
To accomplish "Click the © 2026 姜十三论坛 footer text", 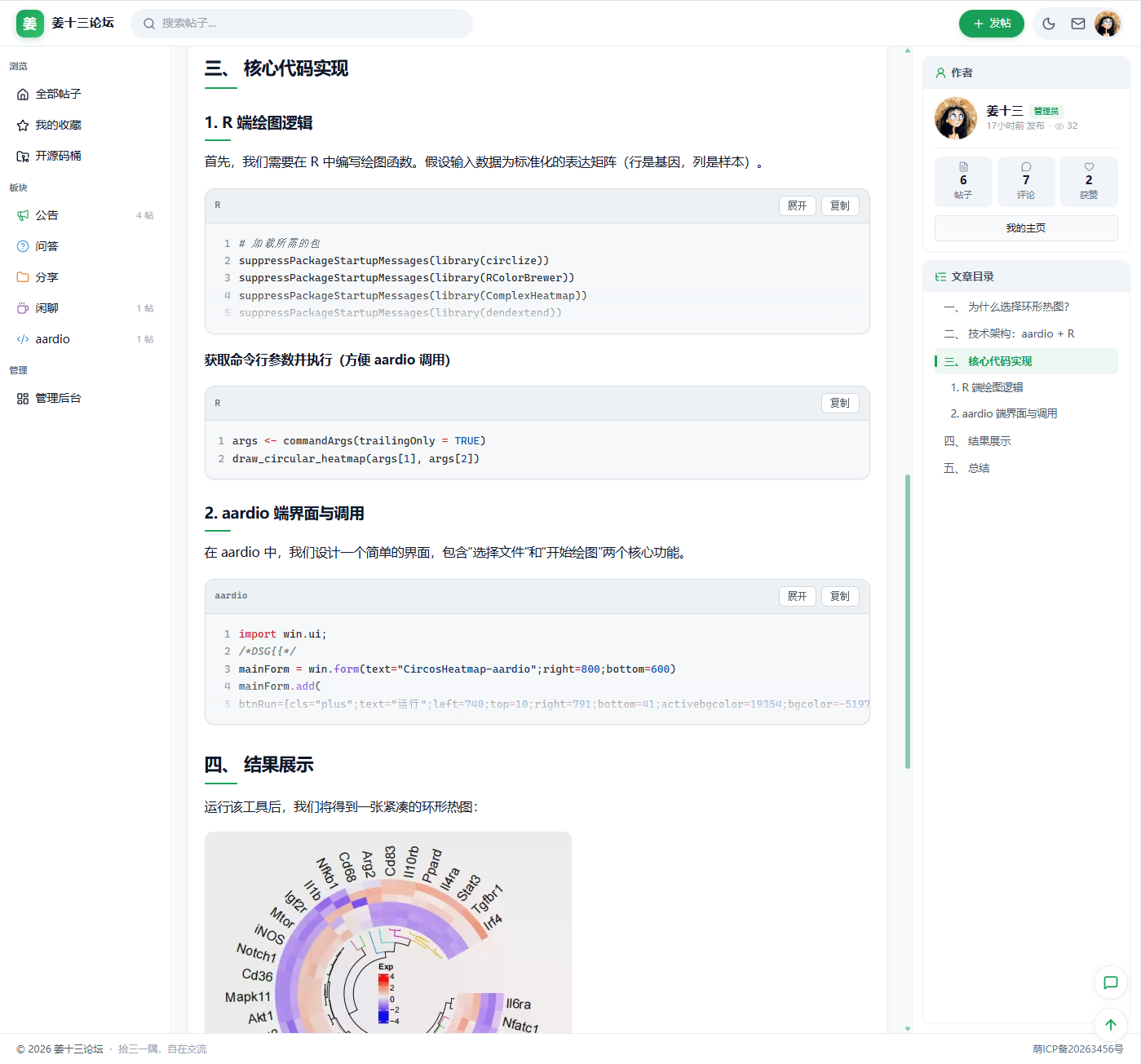I will click(60, 1049).
